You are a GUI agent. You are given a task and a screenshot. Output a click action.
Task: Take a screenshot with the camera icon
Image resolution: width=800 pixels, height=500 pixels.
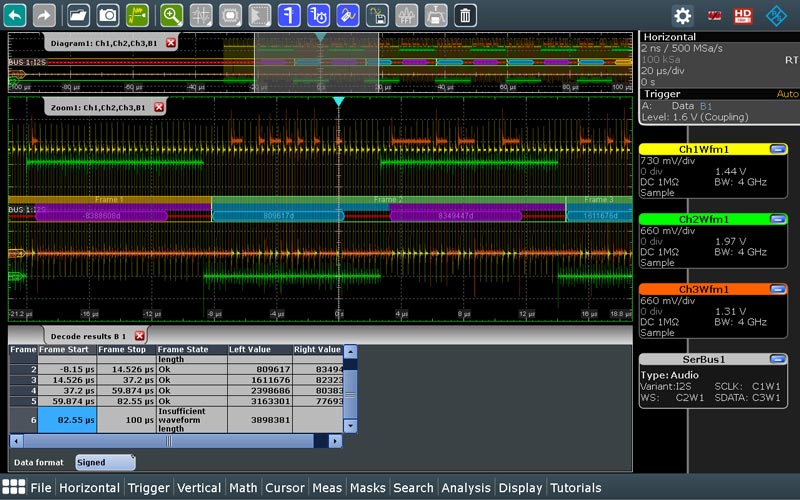tap(108, 15)
